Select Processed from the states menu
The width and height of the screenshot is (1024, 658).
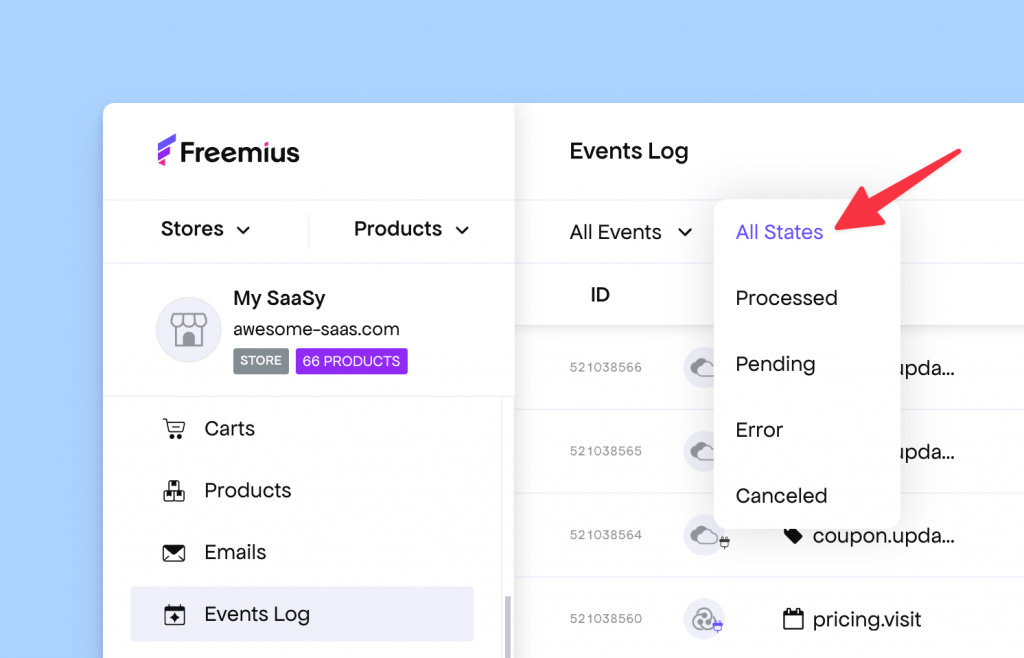pos(786,298)
